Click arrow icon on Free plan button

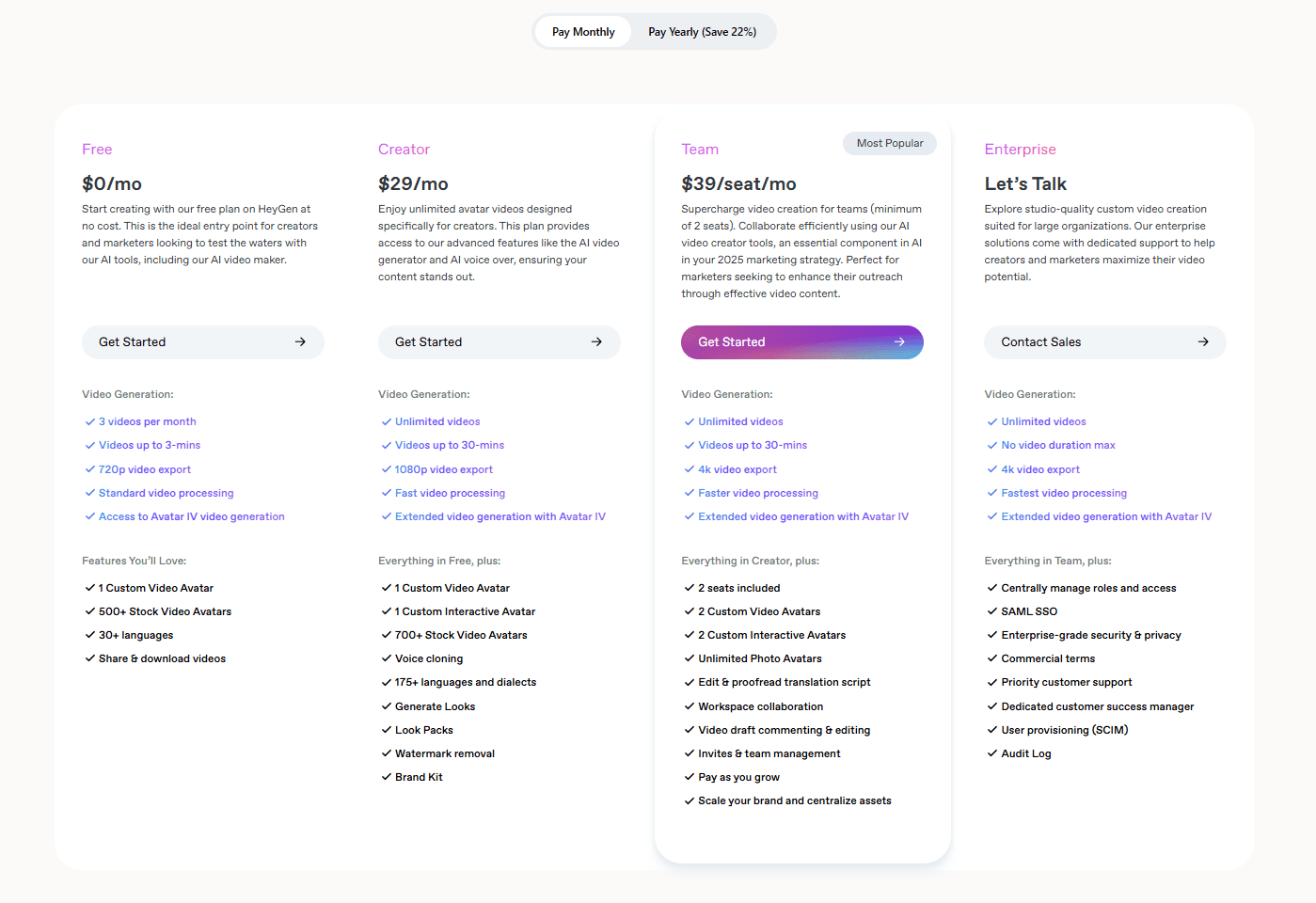coord(300,342)
